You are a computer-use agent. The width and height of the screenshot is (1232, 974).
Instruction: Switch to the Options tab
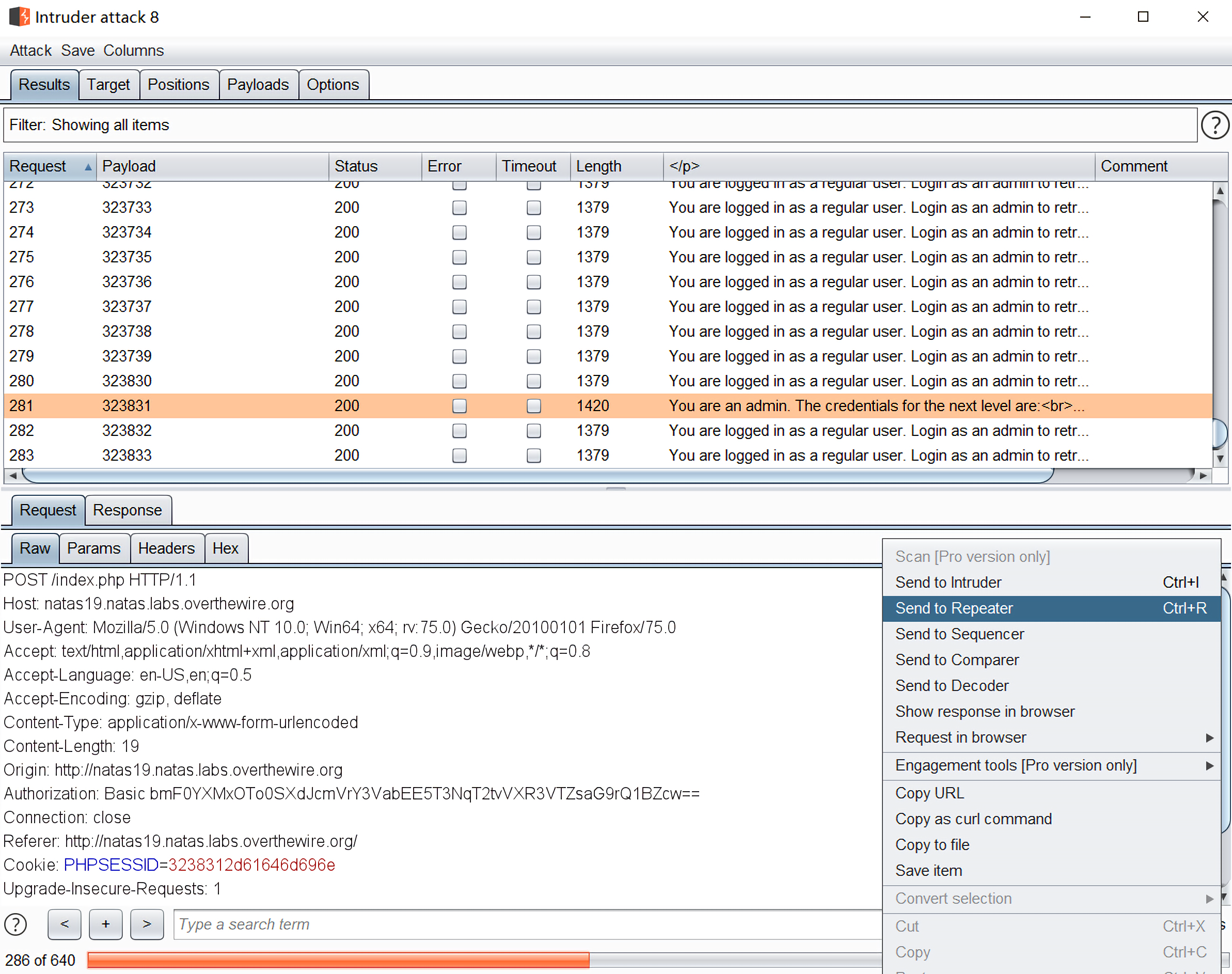333,84
